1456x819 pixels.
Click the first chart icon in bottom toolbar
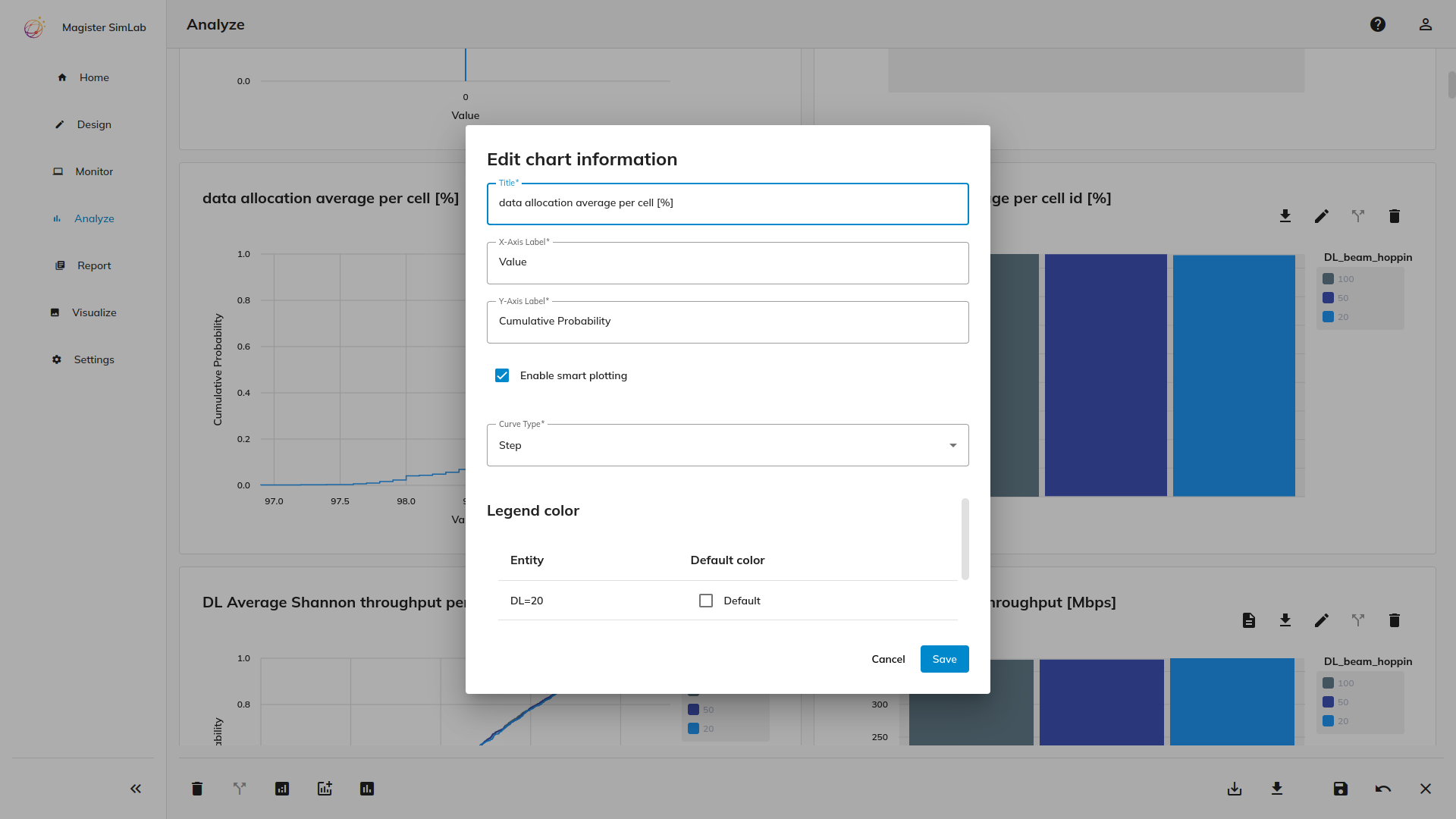click(282, 789)
